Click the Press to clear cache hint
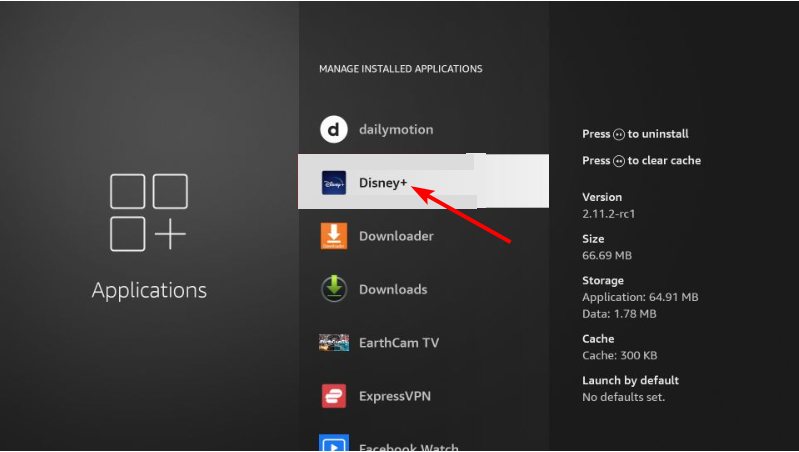The height and width of the screenshot is (452, 799). pos(642,161)
